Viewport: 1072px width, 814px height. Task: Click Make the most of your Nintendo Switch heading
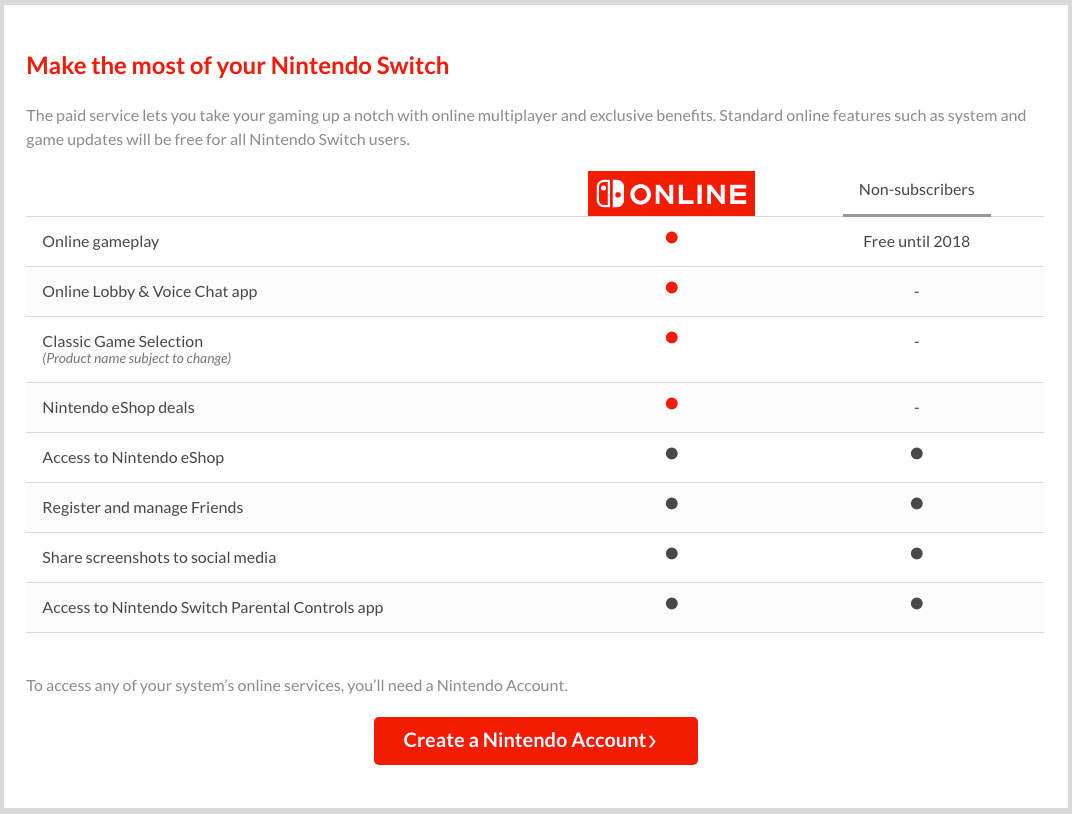237,66
